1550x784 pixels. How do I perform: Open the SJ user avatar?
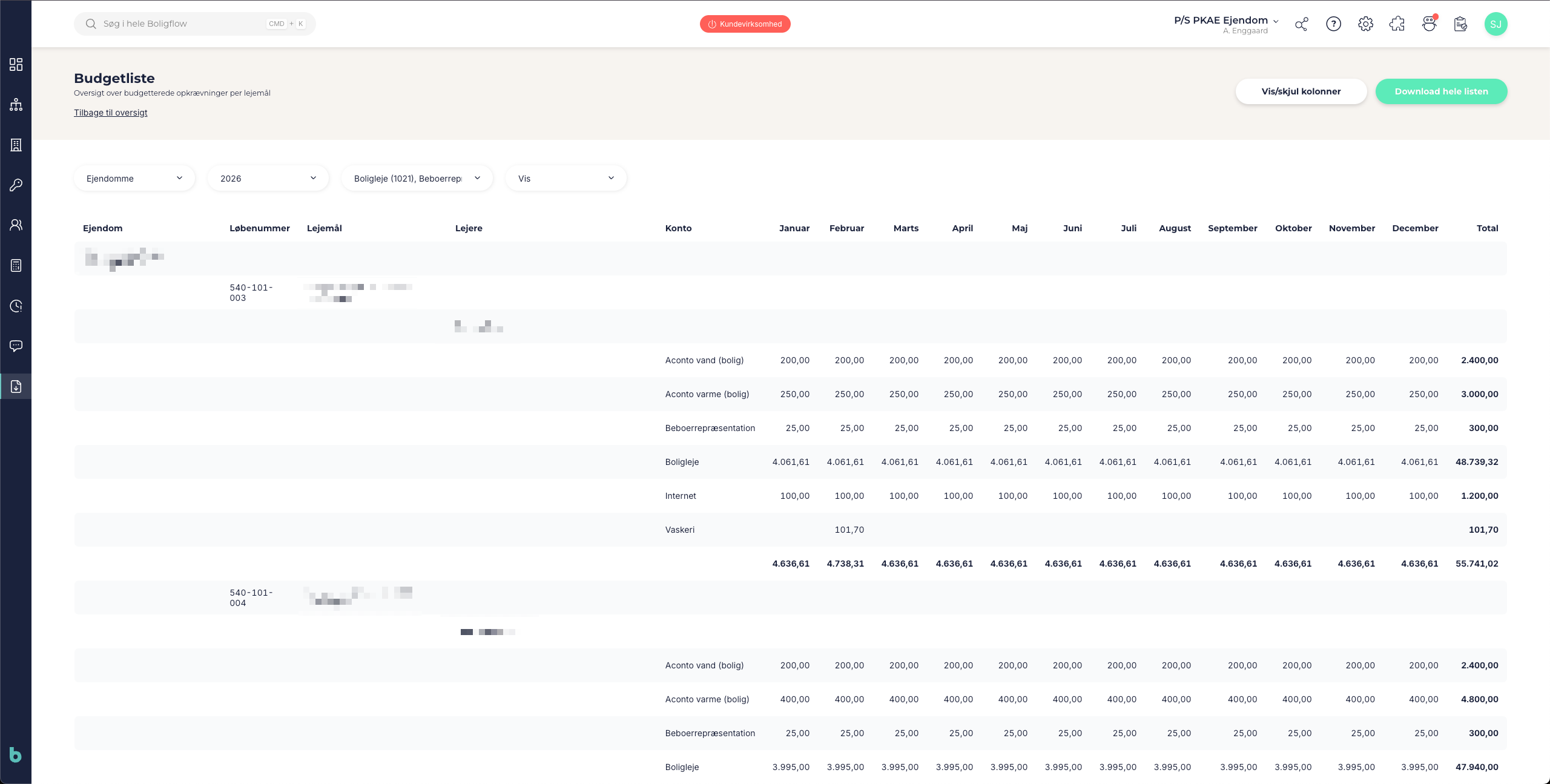coord(1496,24)
